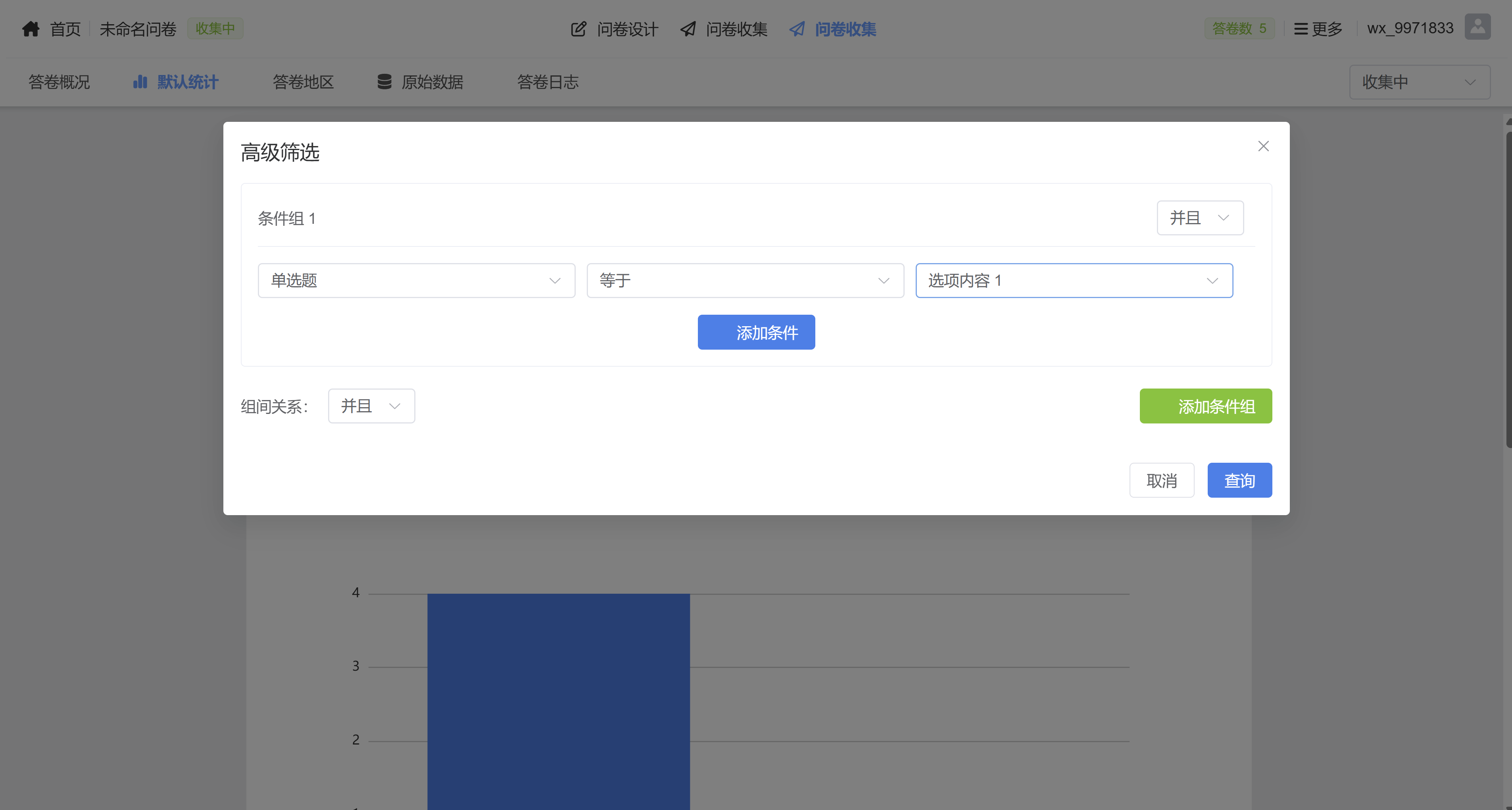Click the 查询 button
This screenshot has height=810, width=1512.
(x=1239, y=481)
